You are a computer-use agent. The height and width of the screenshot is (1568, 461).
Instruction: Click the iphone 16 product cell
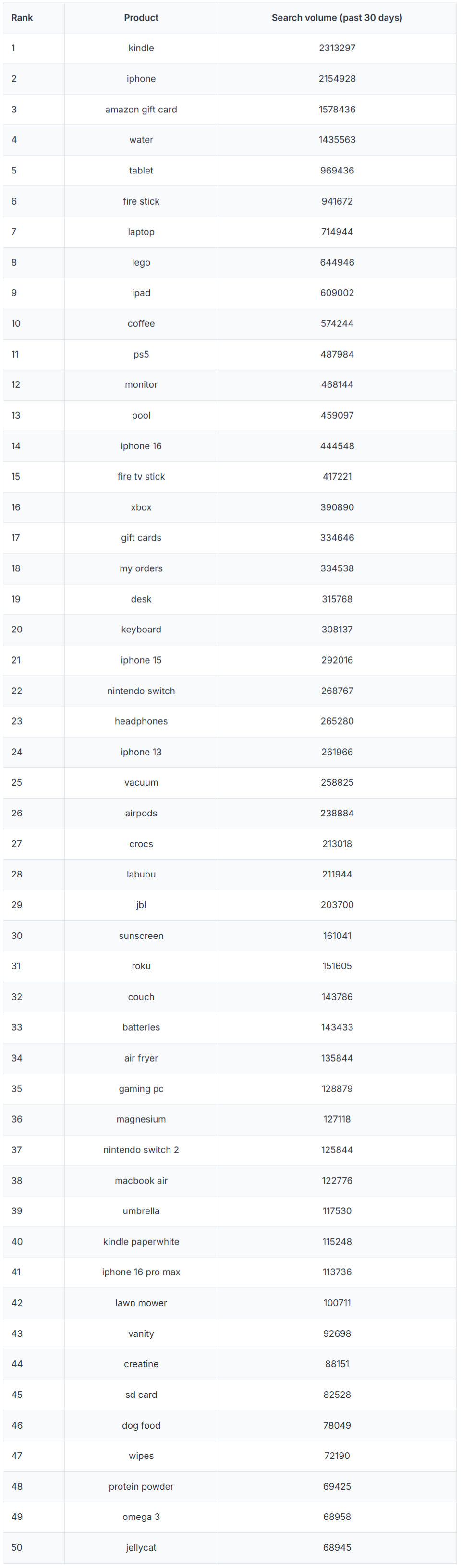[x=141, y=446]
